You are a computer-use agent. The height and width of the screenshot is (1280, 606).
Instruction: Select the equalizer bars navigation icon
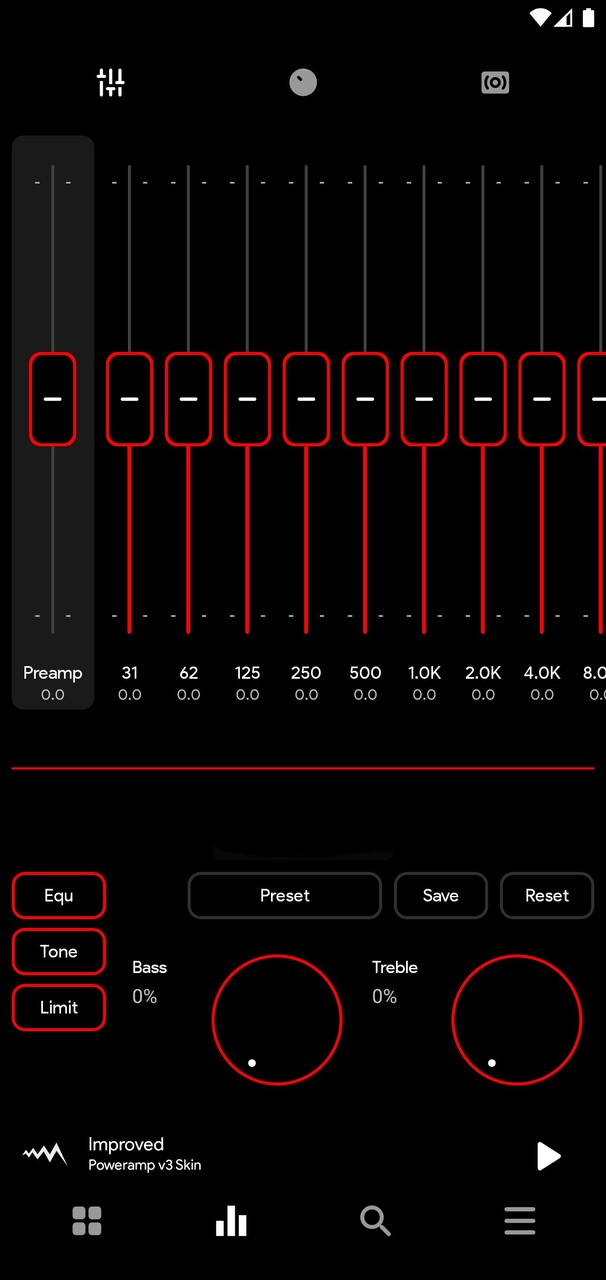coord(231,1221)
